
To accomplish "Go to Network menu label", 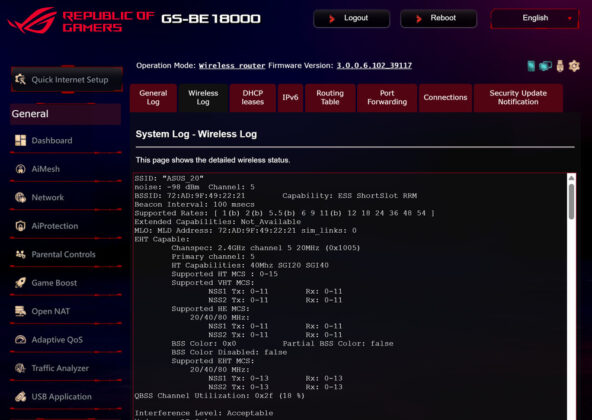I will coord(48,197).
